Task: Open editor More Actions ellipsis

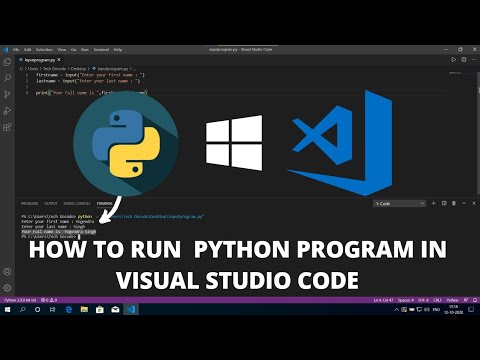Action: (474, 60)
